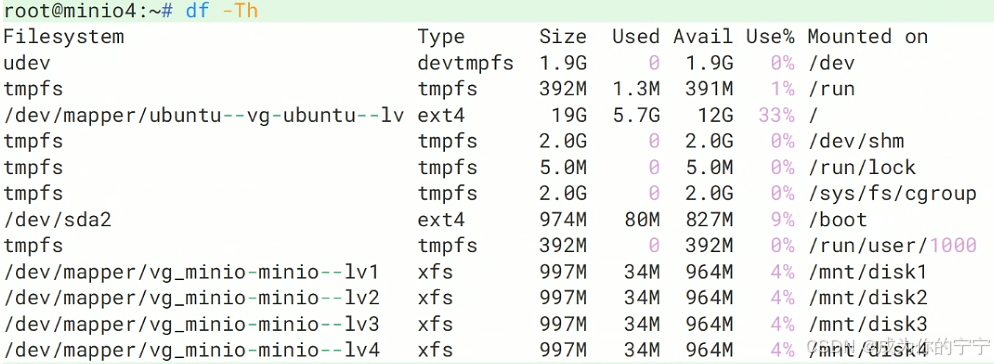Click the '/dev/sda2' filesystem name
Image resolution: width=994 pixels, height=364 pixels.
point(57,220)
